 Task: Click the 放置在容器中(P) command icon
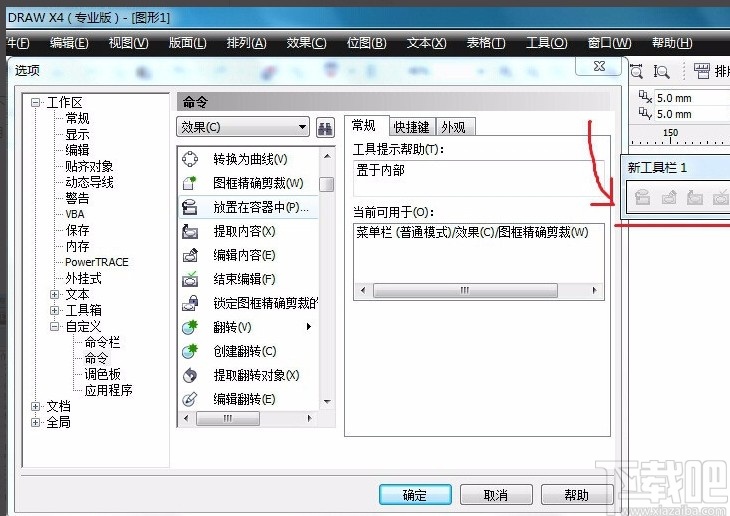coord(190,207)
